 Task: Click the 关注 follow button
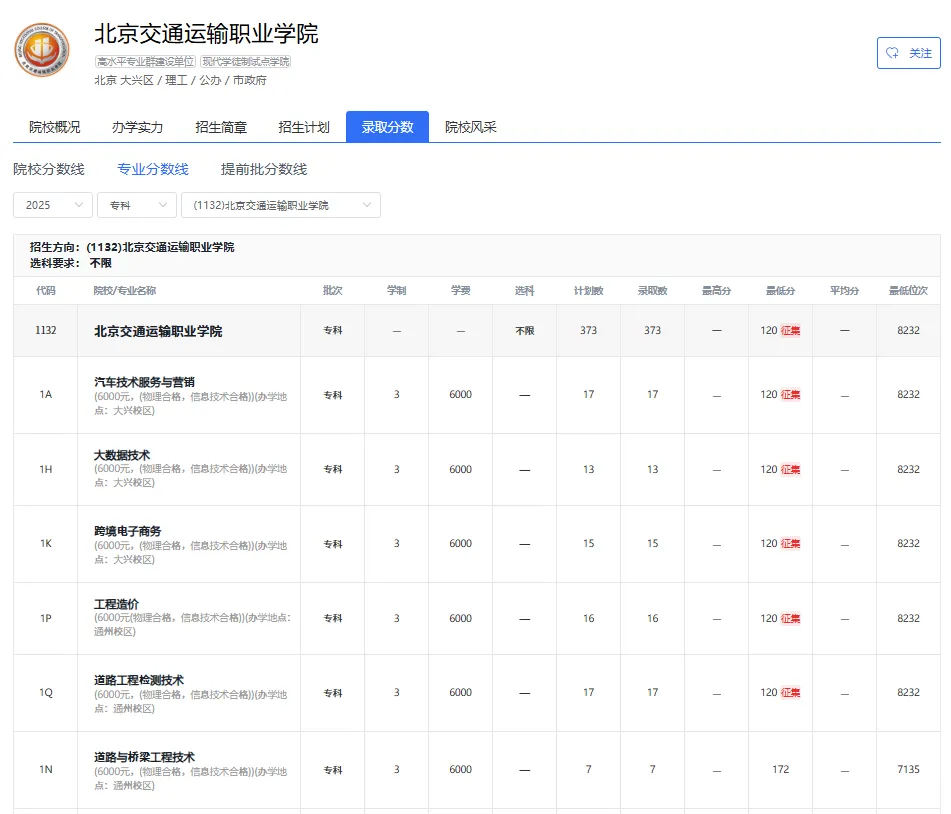point(909,53)
